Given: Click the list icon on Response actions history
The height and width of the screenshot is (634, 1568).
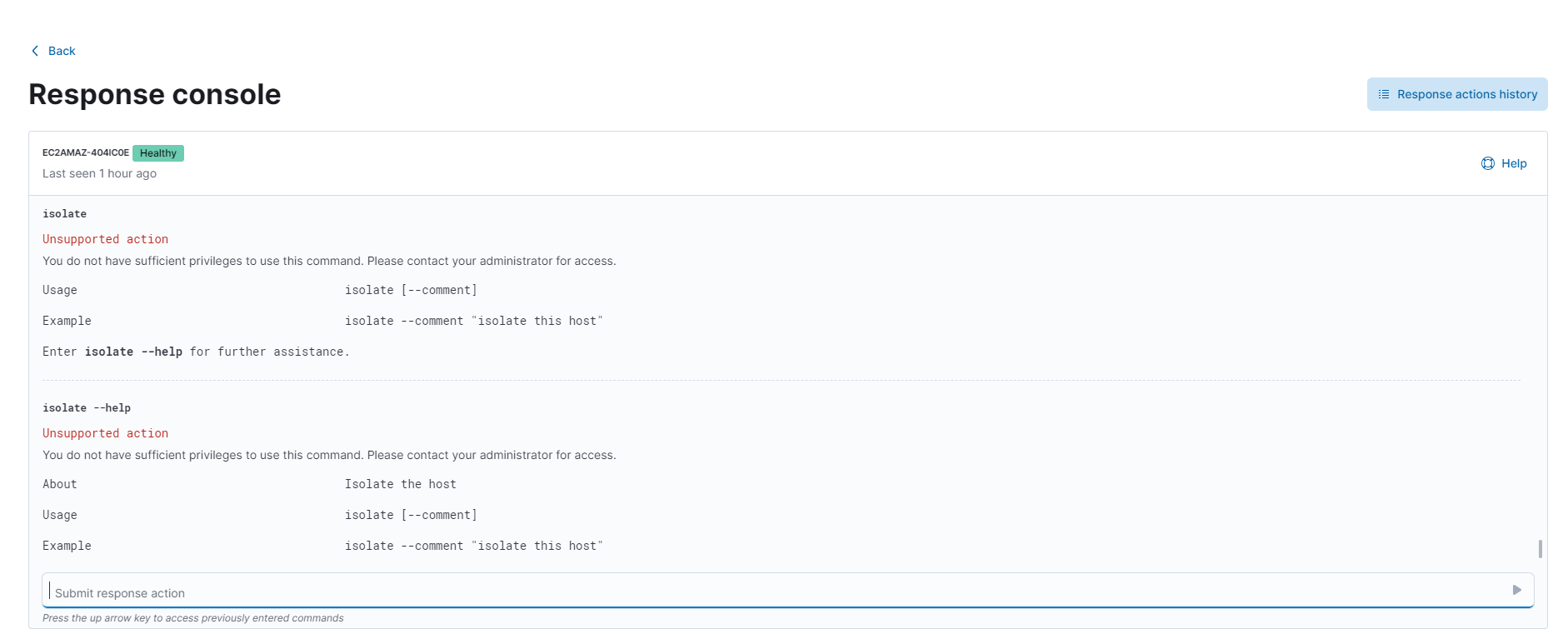Looking at the screenshot, I should click(1384, 94).
